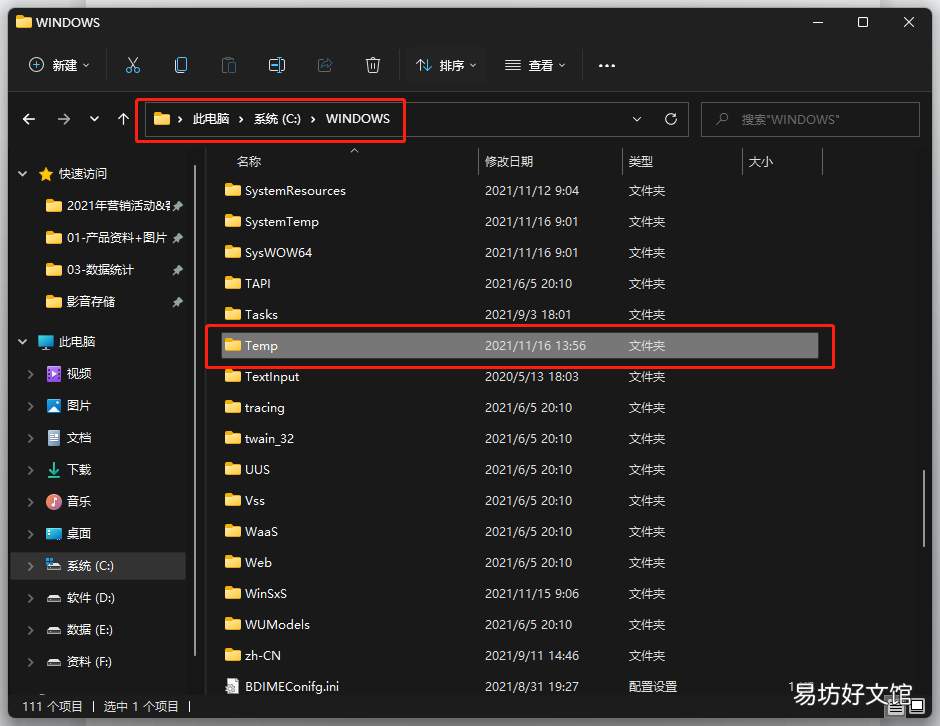Click the Paste clipboard icon
Viewport: 940px width, 726px height.
pos(228,65)
